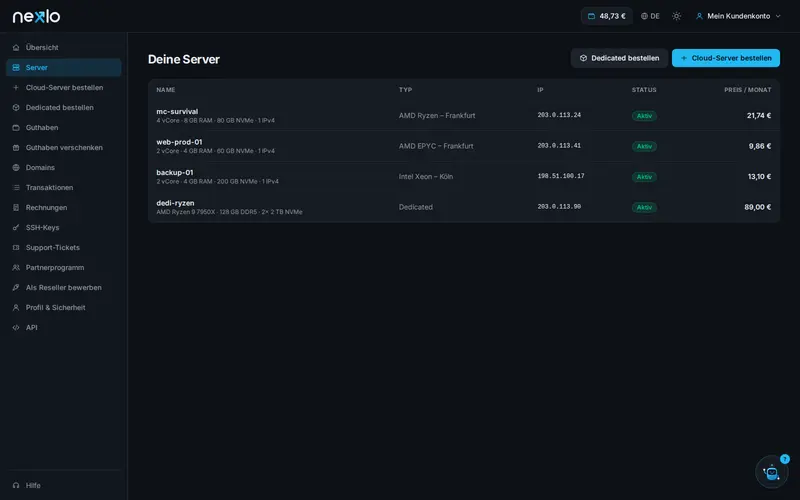
Task: Click the list icon beside Transaktionen
Action: click(x=16, y=187)
